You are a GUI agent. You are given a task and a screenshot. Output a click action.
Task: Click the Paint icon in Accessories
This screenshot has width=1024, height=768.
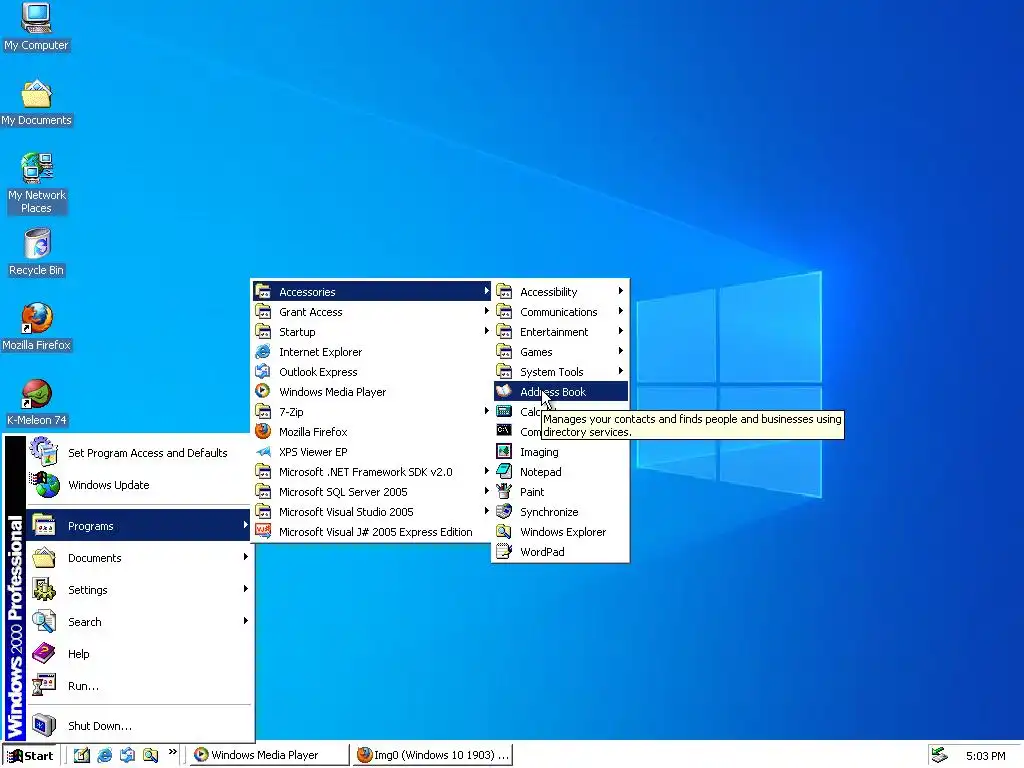tap(504, 490)
